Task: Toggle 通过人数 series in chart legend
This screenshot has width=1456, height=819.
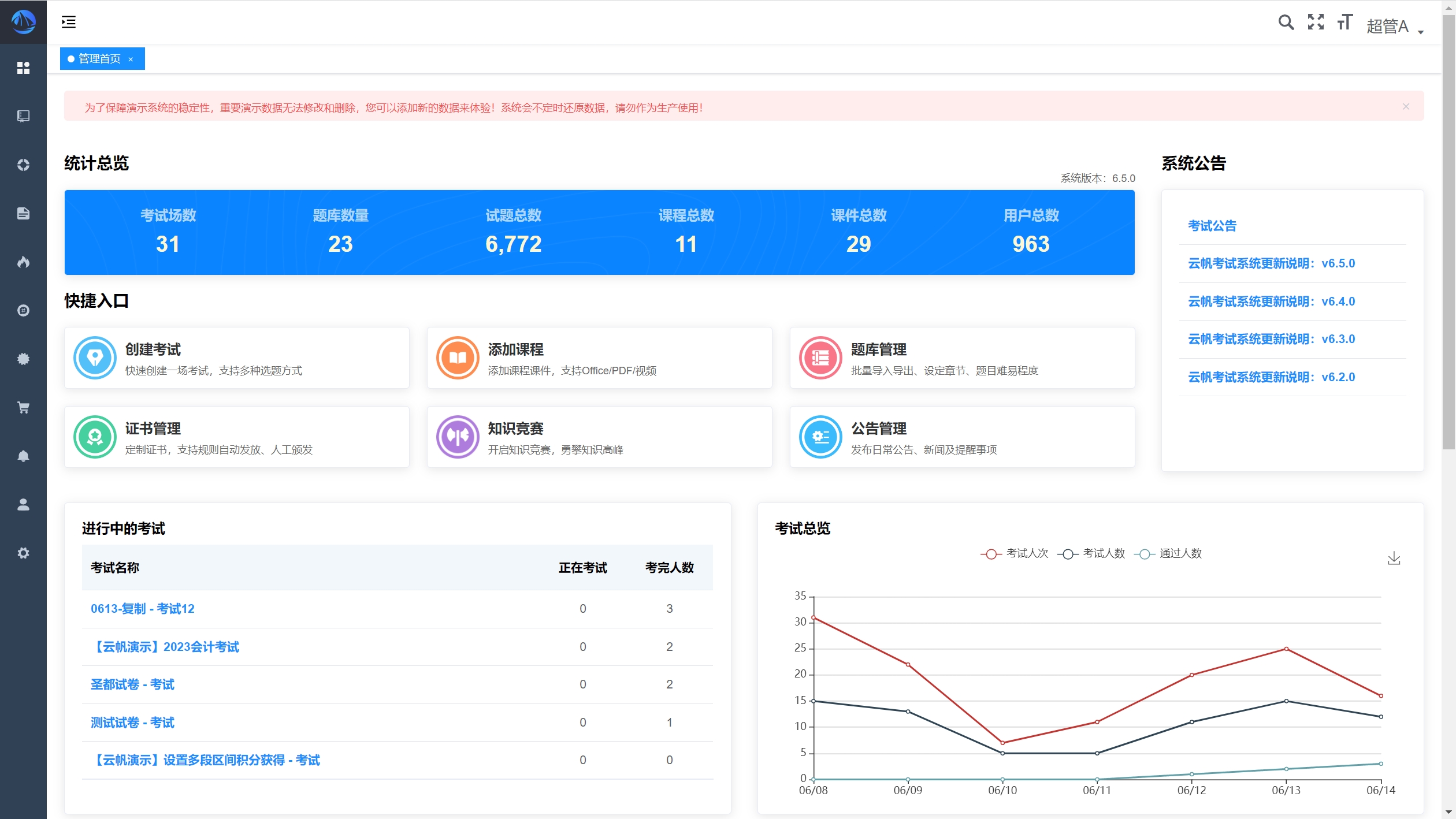Action: point(1168,553)
